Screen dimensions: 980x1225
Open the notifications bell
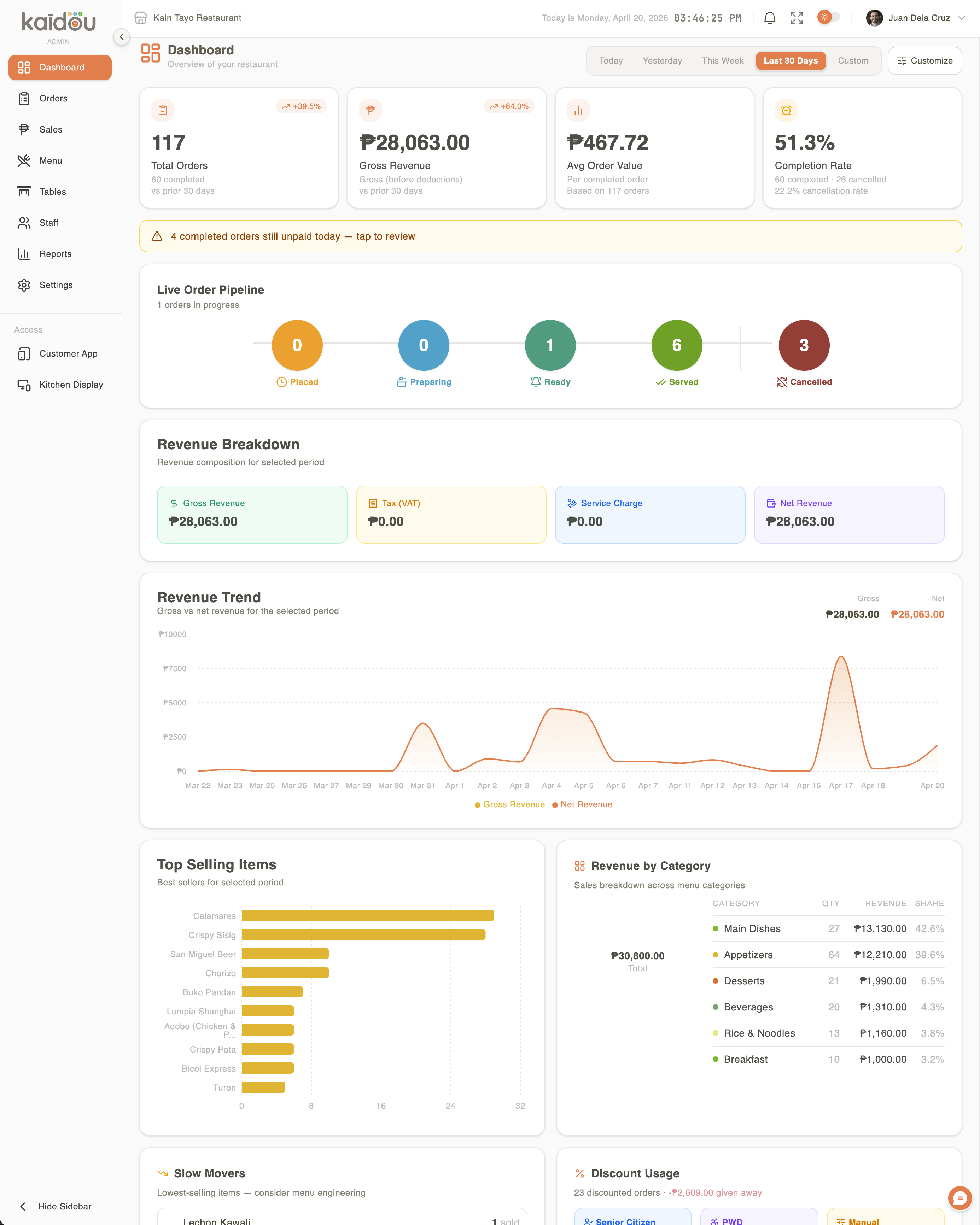[x=769, y=18]
